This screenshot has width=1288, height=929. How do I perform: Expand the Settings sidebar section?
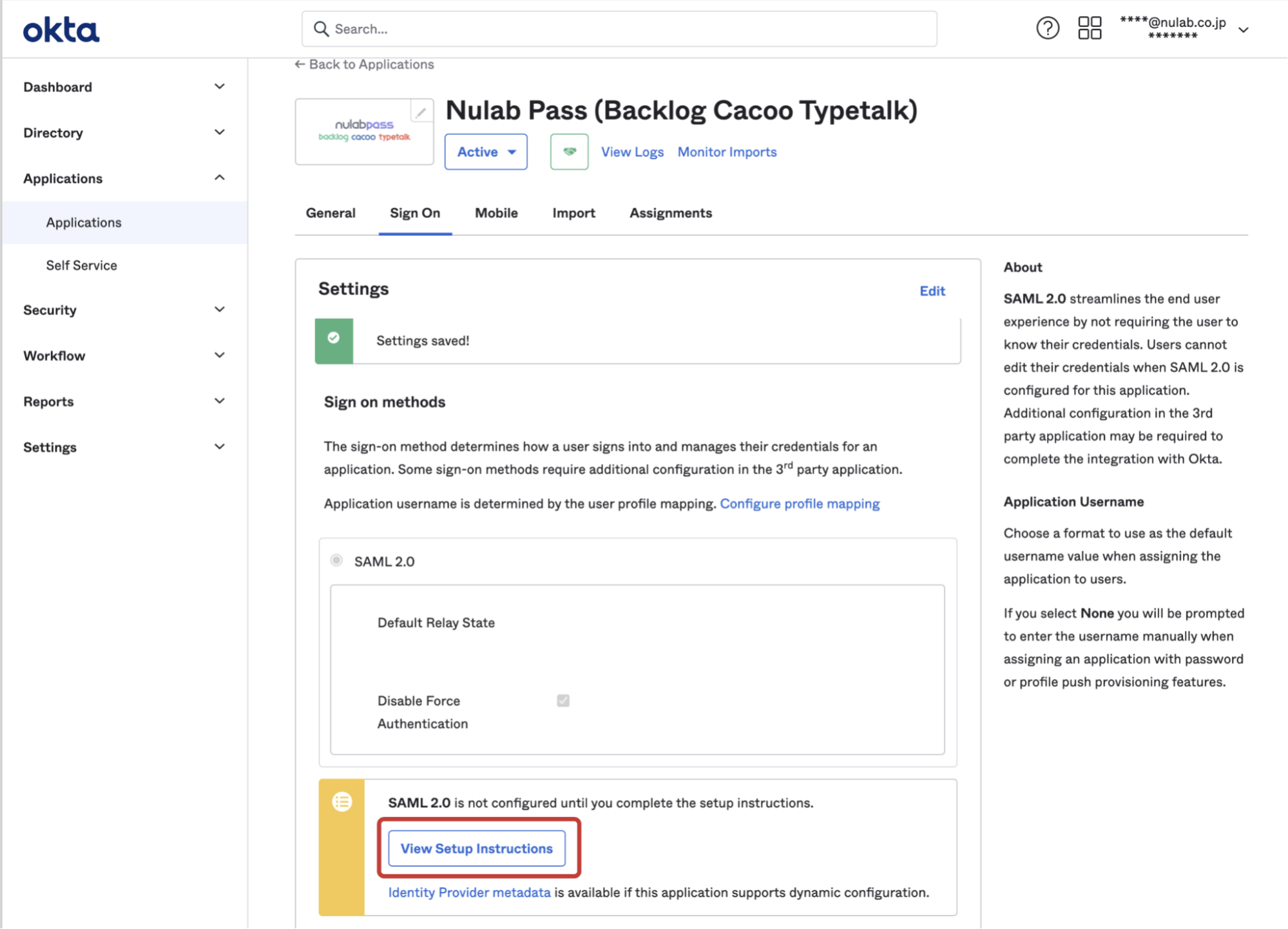point(124,447)
